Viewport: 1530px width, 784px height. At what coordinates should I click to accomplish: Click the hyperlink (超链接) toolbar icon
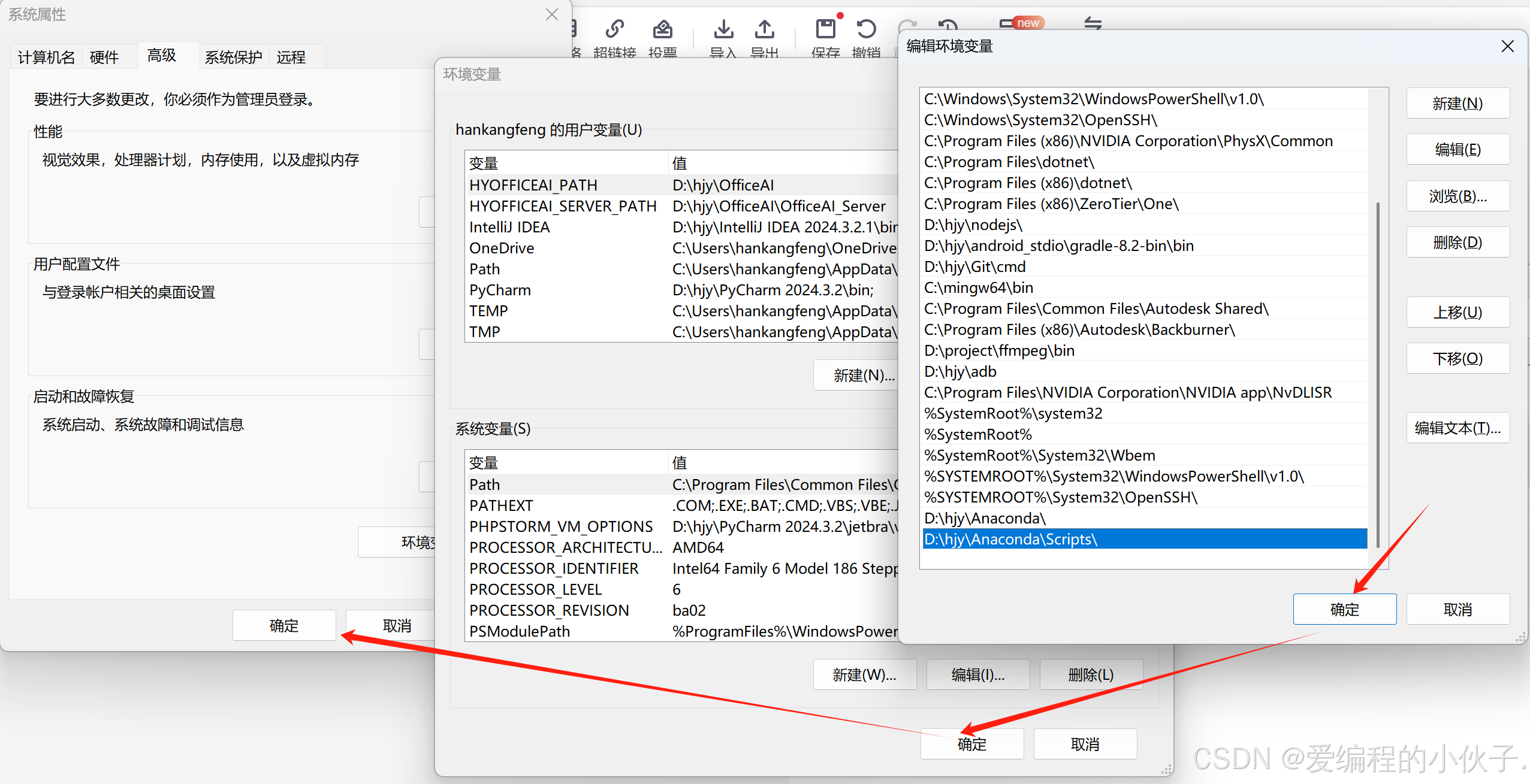coord(614,29)
